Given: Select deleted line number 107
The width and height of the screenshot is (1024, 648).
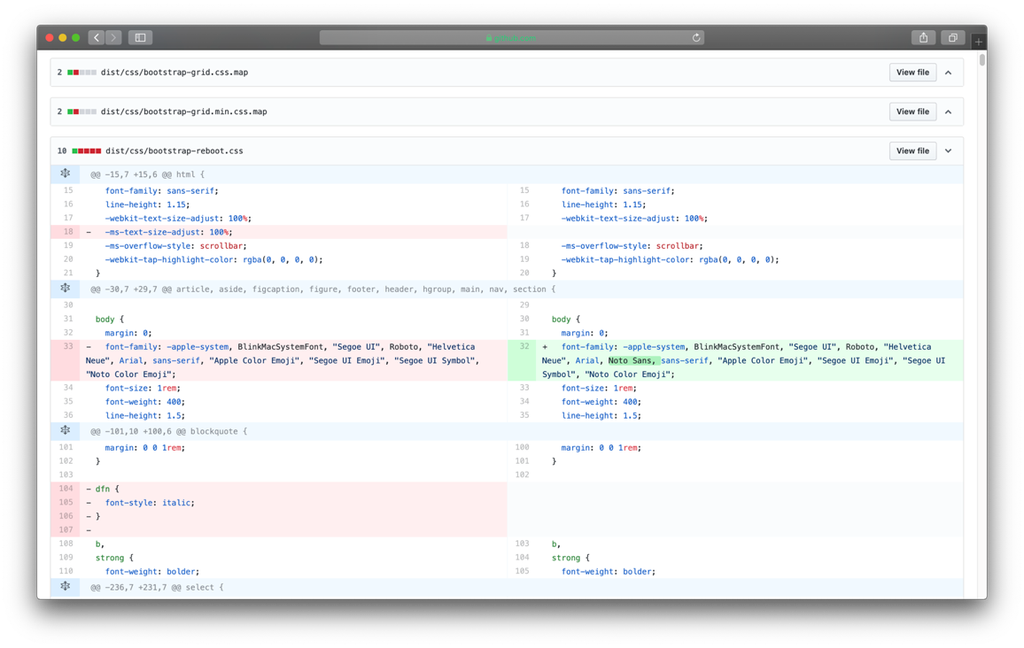Looking at the screenshot, I should (66, 530).
